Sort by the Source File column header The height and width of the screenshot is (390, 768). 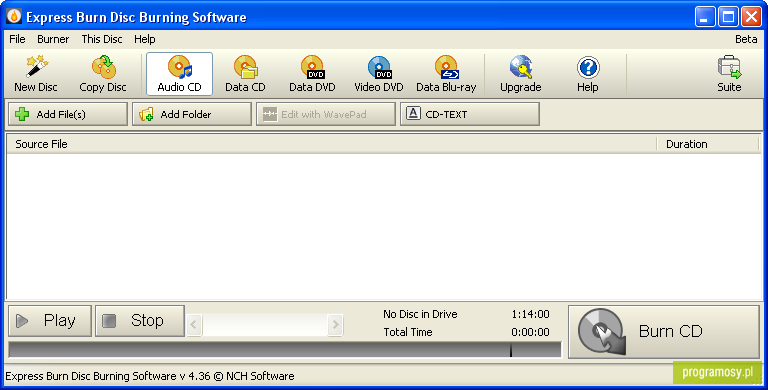332,144
